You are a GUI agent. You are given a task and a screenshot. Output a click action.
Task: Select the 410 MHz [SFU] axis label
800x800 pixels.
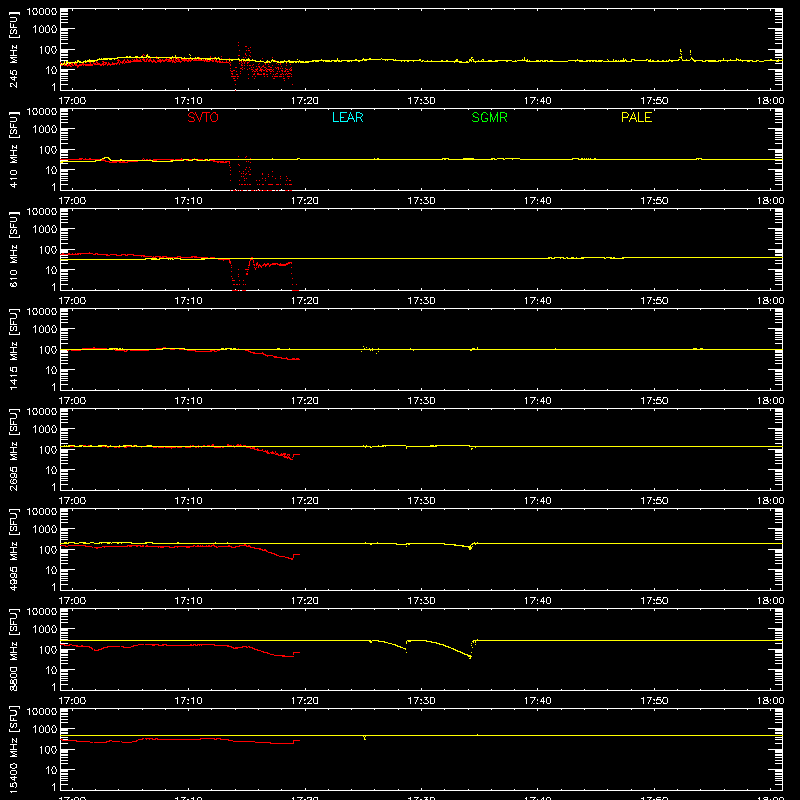click(14, 150)
